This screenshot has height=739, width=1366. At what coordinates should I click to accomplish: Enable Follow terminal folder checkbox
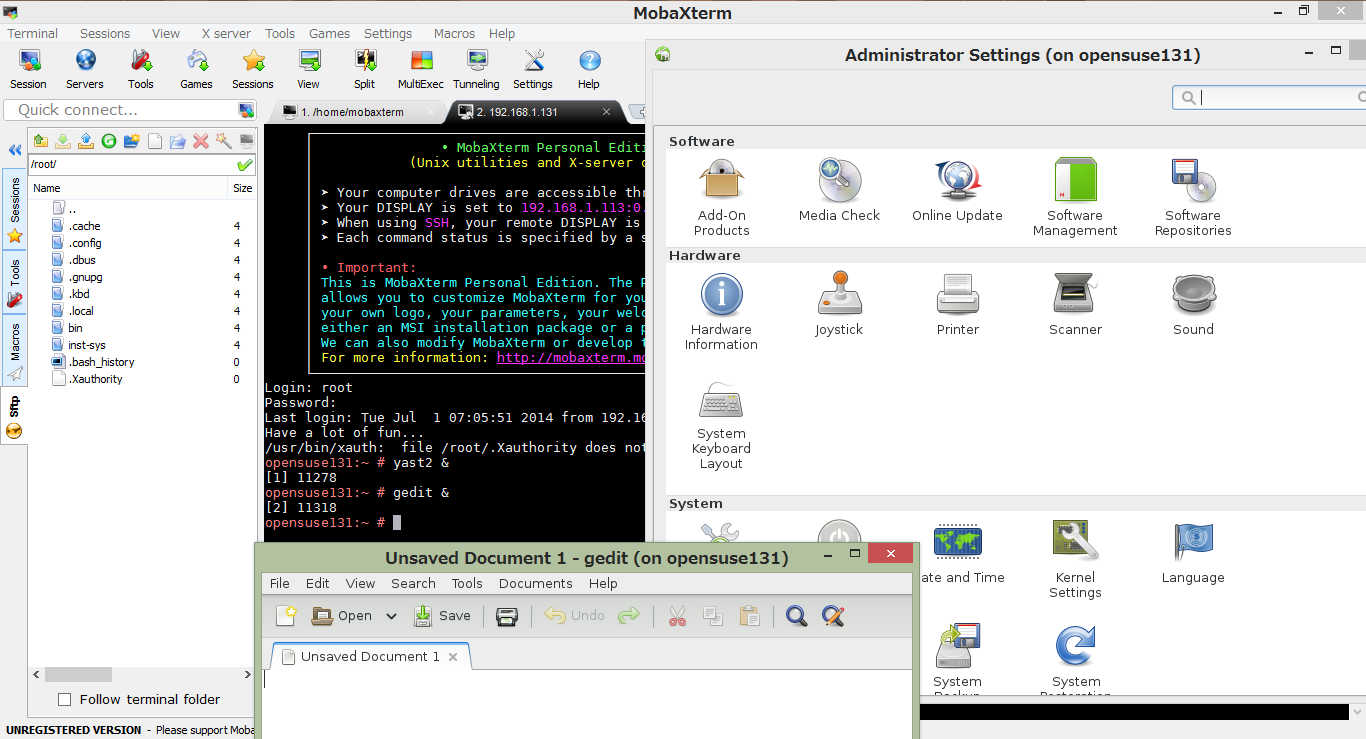65,699
